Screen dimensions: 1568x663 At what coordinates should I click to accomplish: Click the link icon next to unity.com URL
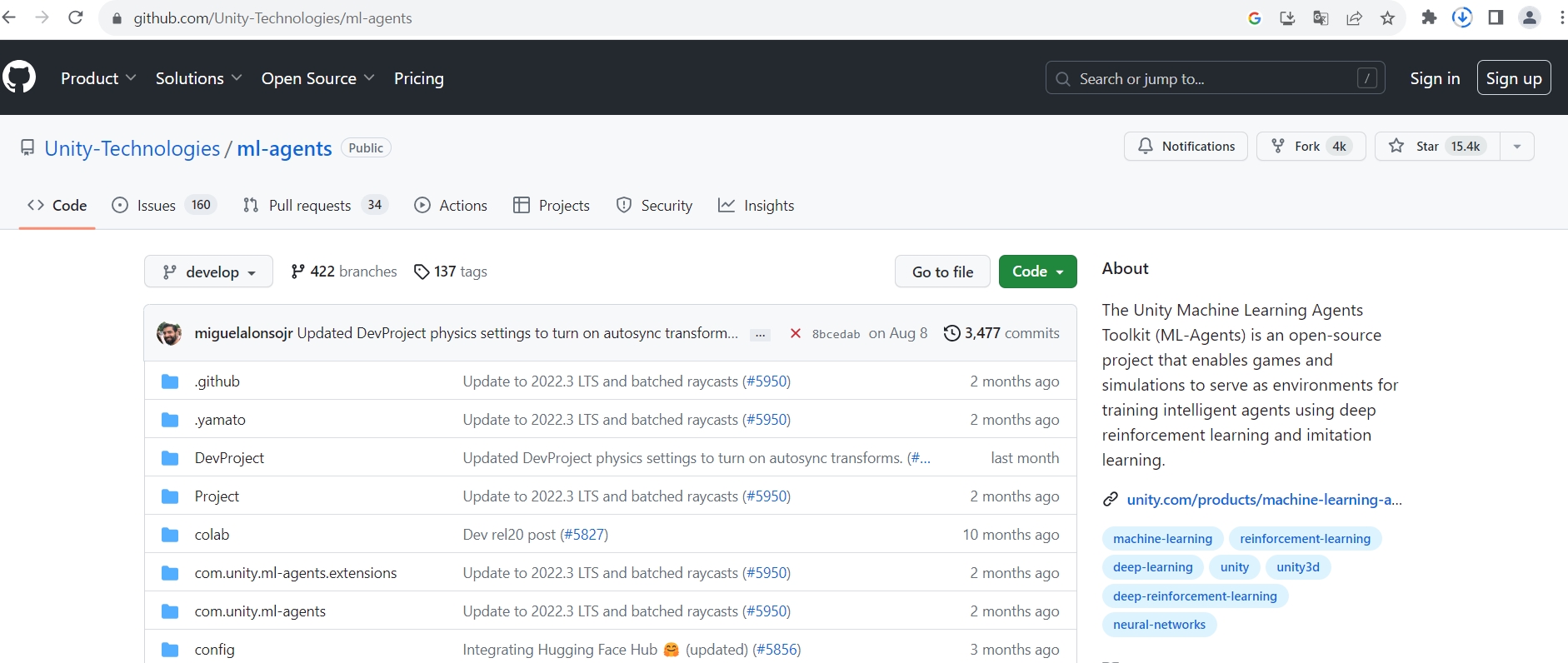click(x=1111, y=500)
